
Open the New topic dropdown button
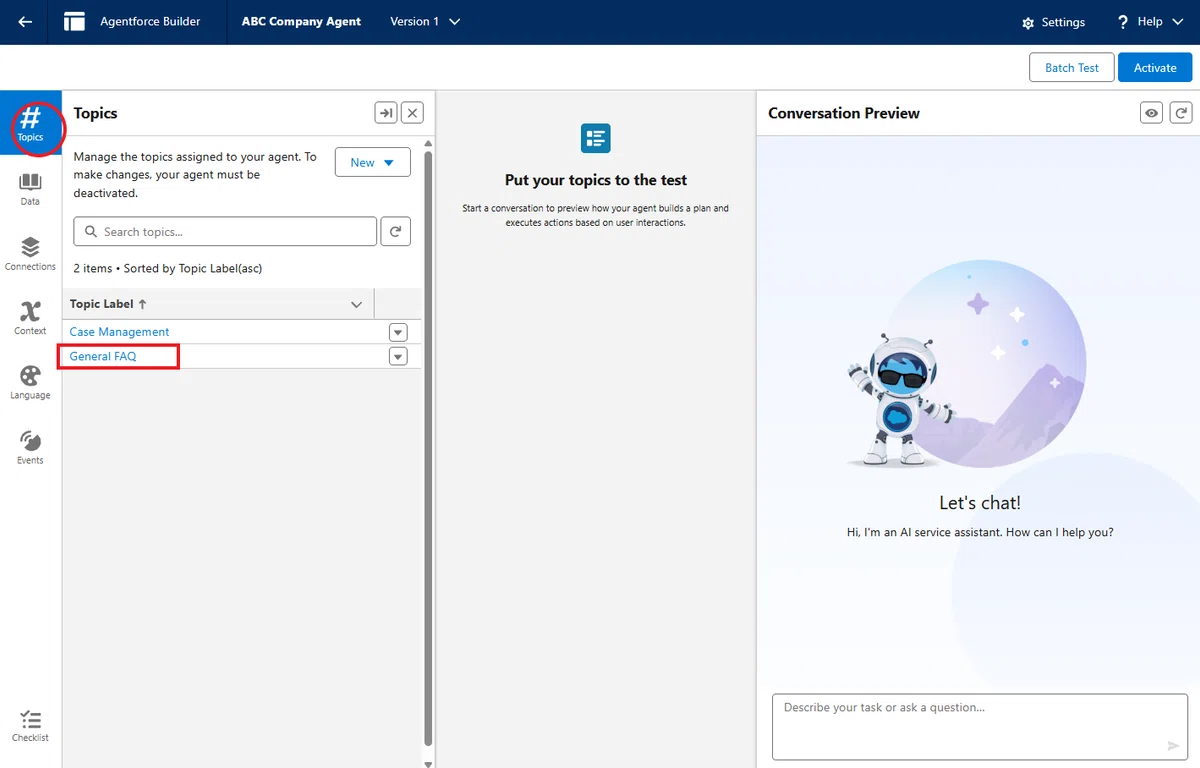click(x=373, y=162)
